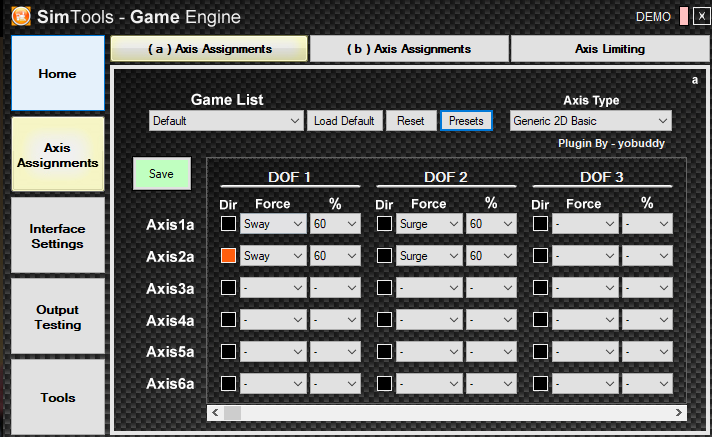Click the horizontal scrollbar right arrow
Viewport: 712px width, 437px height.
pos(678,412)
